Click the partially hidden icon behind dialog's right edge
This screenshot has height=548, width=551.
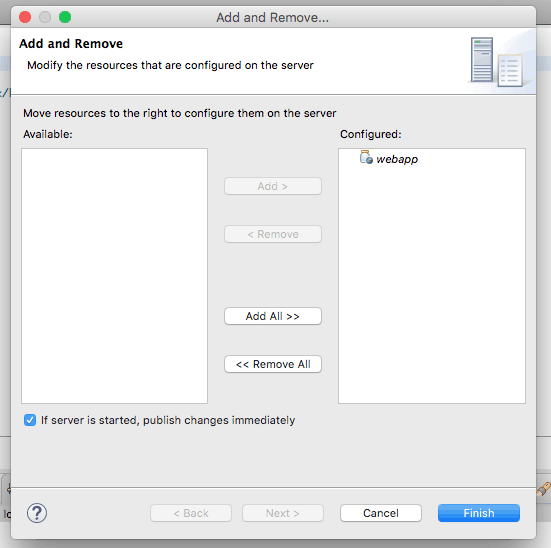pyautogui.click(x=544, y=489)
